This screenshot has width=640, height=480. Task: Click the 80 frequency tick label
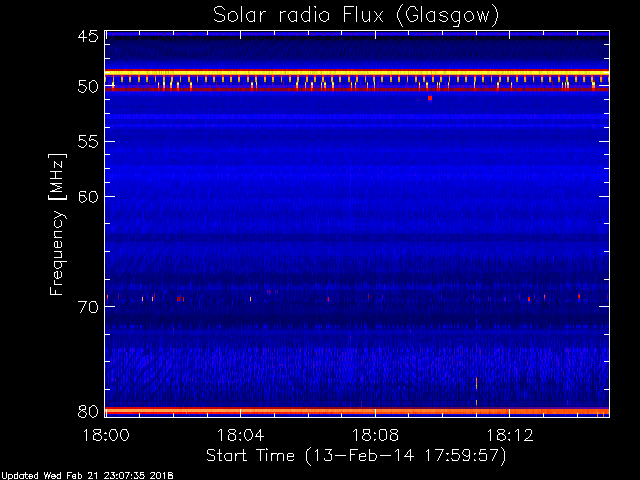[x=88, y=411]
